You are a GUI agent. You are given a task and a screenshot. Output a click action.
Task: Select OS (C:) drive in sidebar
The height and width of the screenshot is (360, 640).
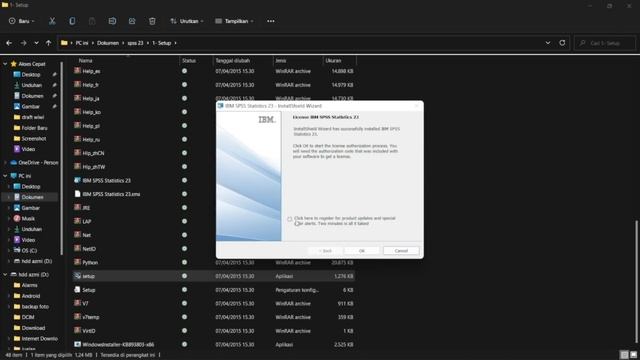(x=29, y=250)
